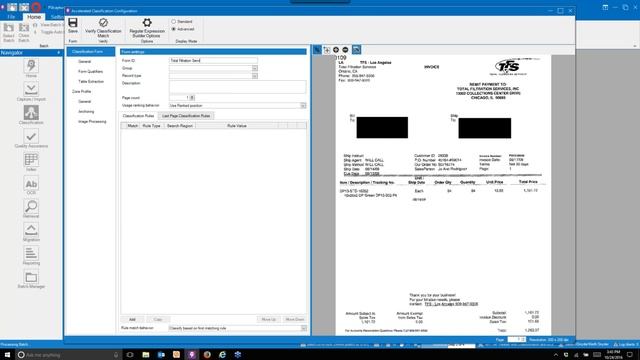The height and width of the screenshot is (360, 640).
Task: Open the Rule match behavior dropdown
Action: pyautogui.click(x=304, y=328)
